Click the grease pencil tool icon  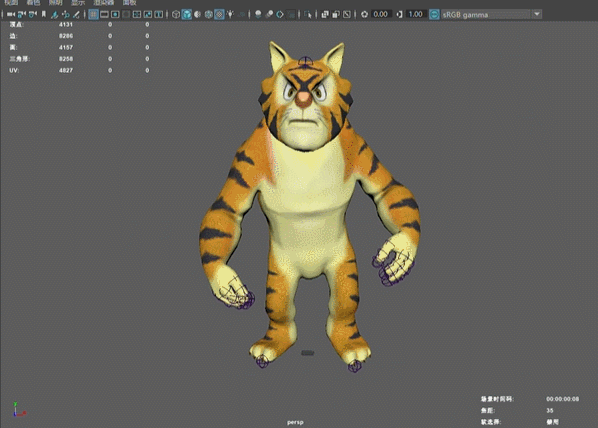click(x=76, y=14)
